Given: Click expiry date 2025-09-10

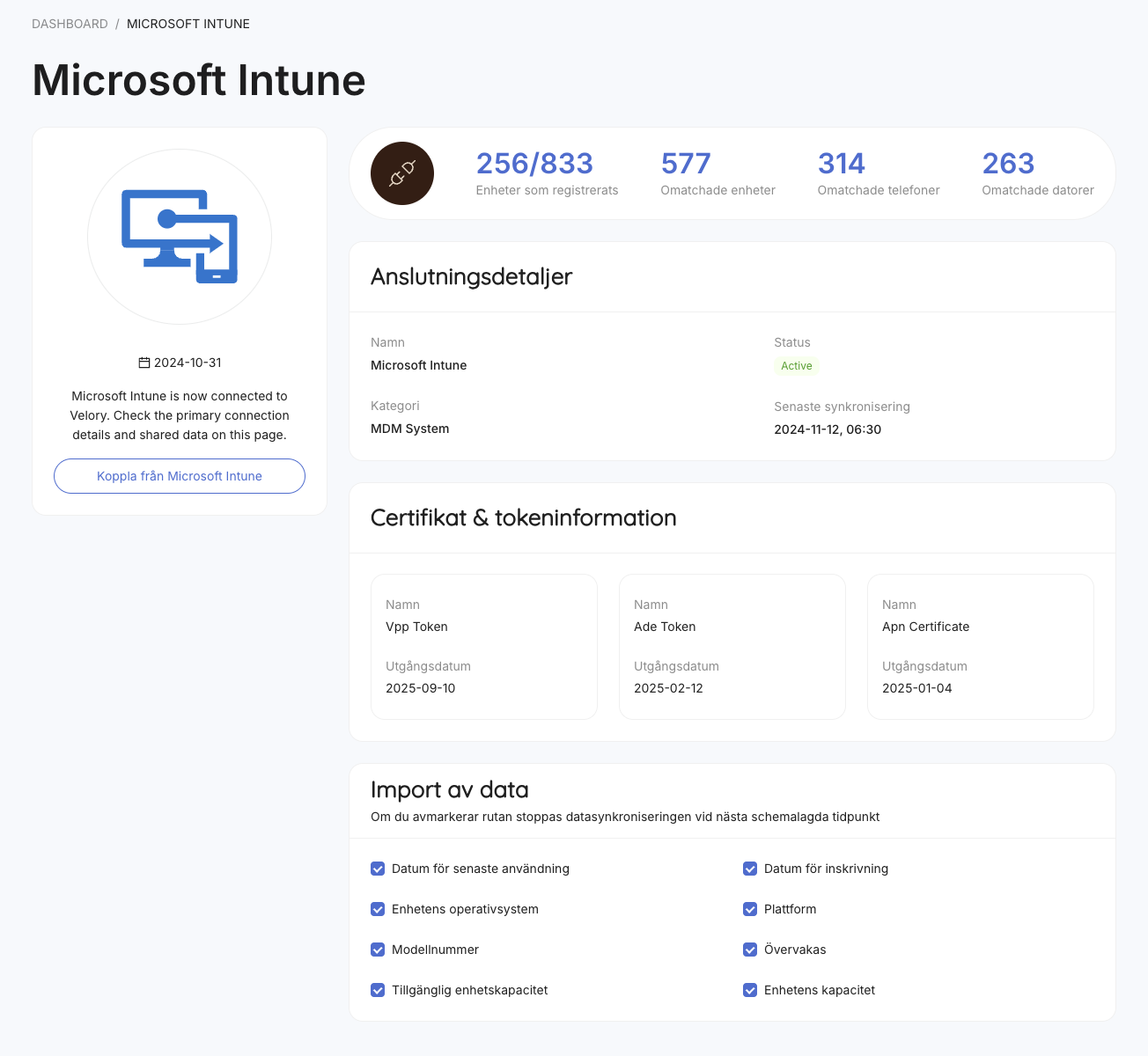Looking at the screenshot, I should [x=421, y=688].
